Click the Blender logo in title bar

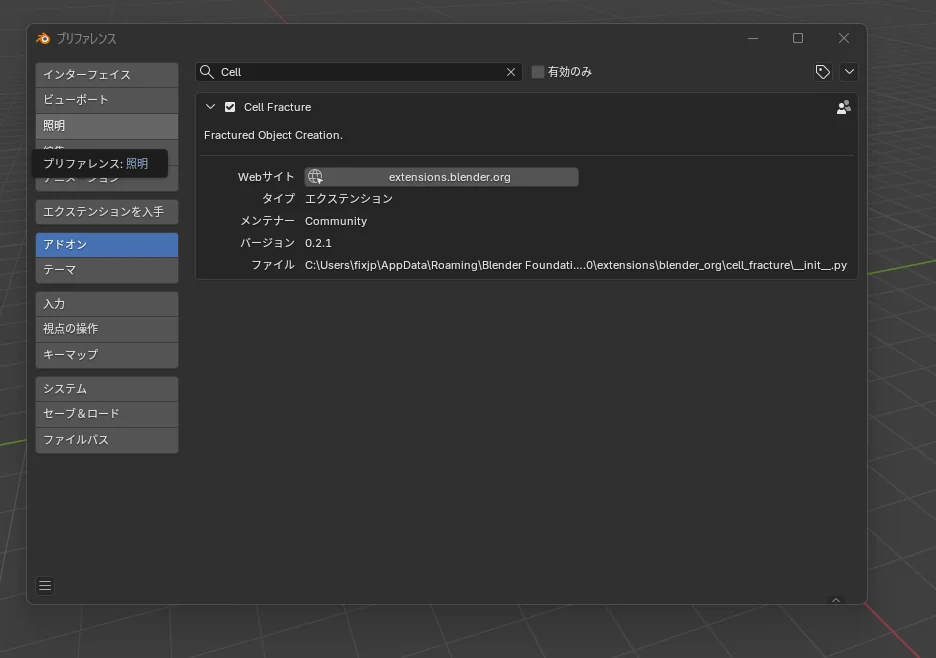pyautogui.click(x=43, y=39)
